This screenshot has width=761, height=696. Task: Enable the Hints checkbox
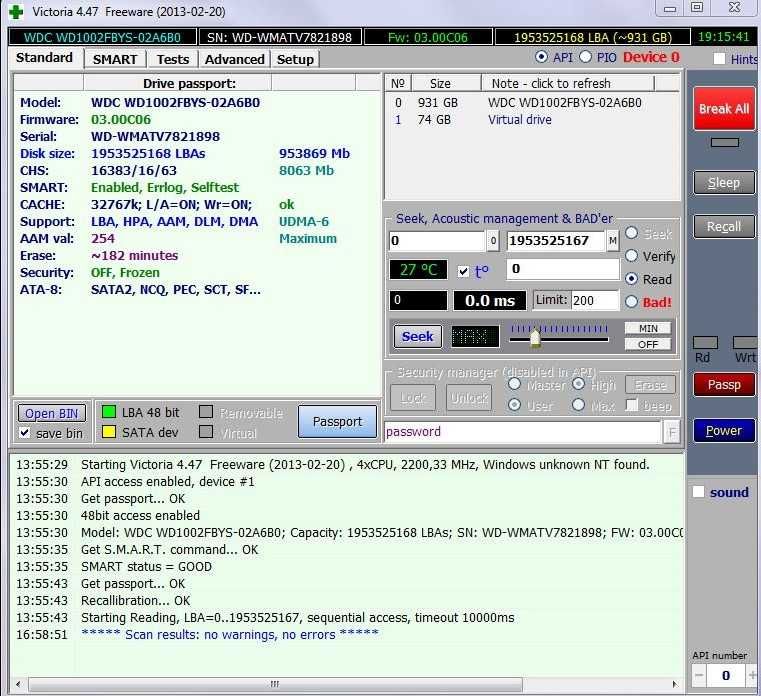tap(719, 59)
